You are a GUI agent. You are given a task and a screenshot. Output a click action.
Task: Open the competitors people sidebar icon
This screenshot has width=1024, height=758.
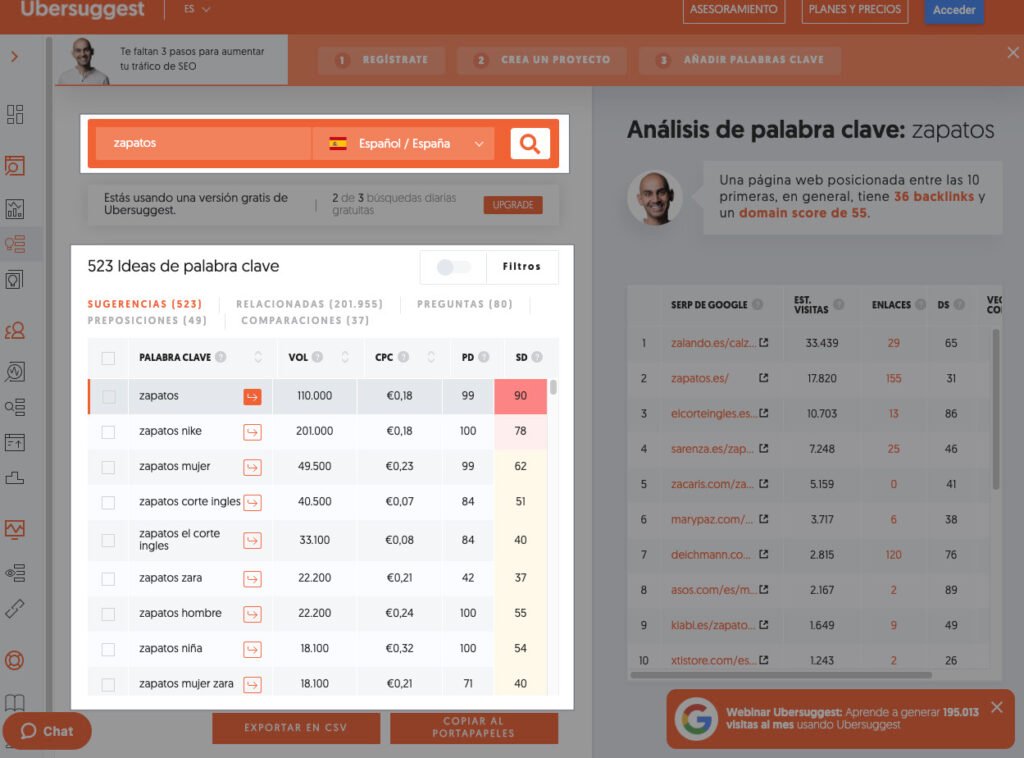point(15,330)
